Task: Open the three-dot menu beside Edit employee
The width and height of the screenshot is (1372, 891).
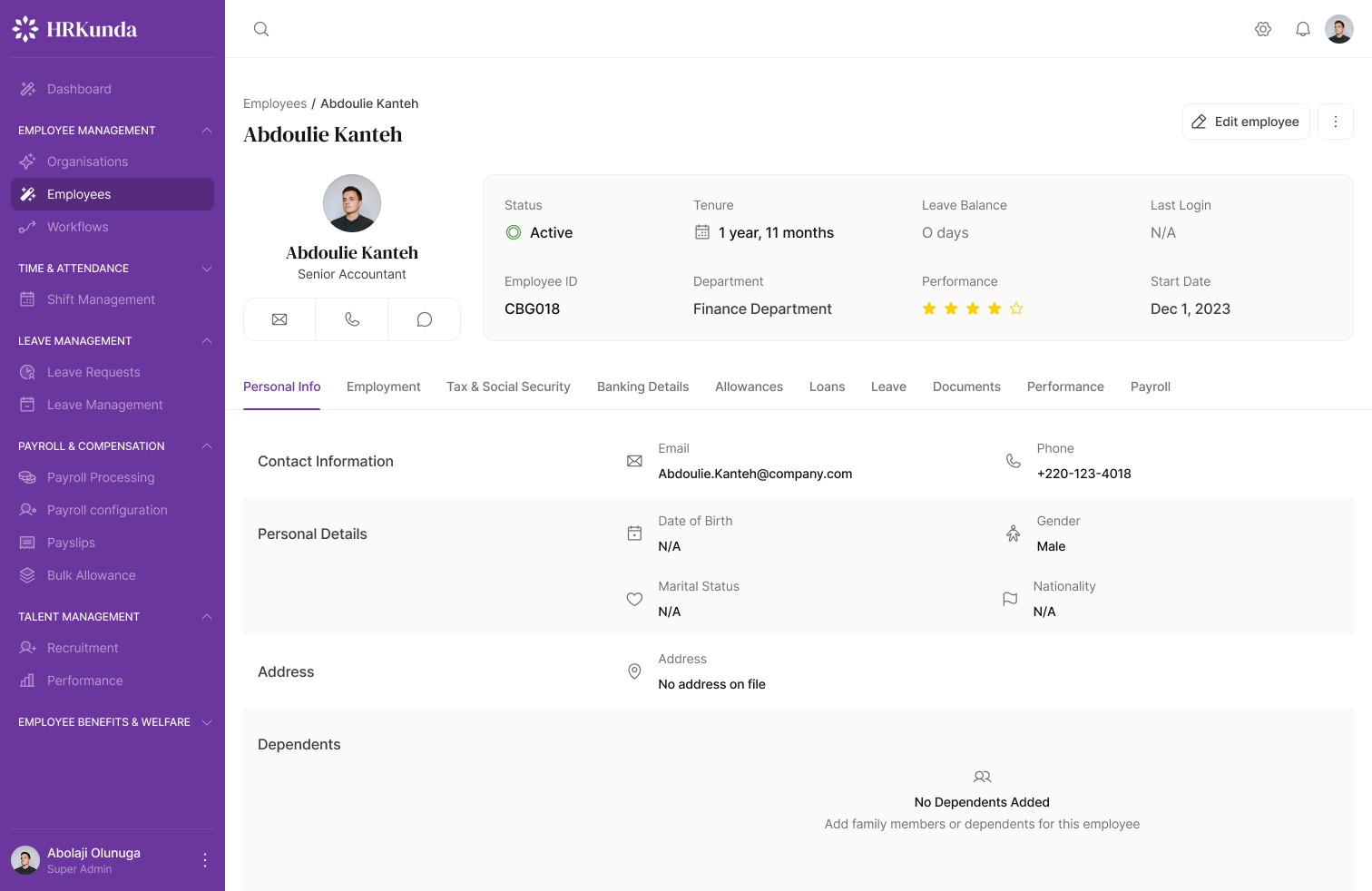Action: [1335, 121]
